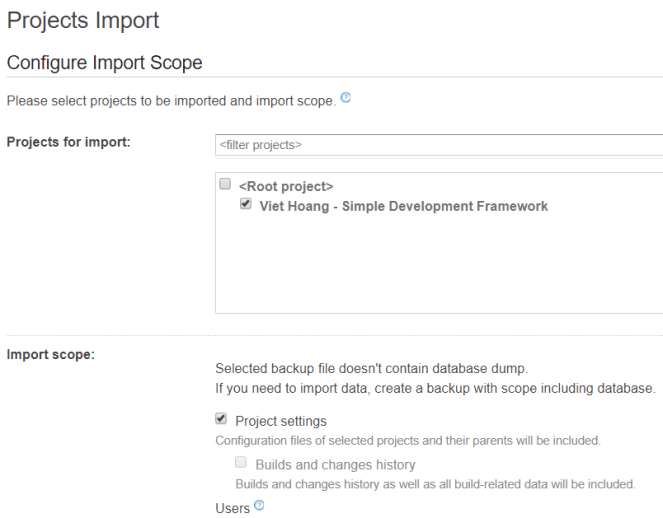Open the help icon next to Users

[x=259, y=506]
